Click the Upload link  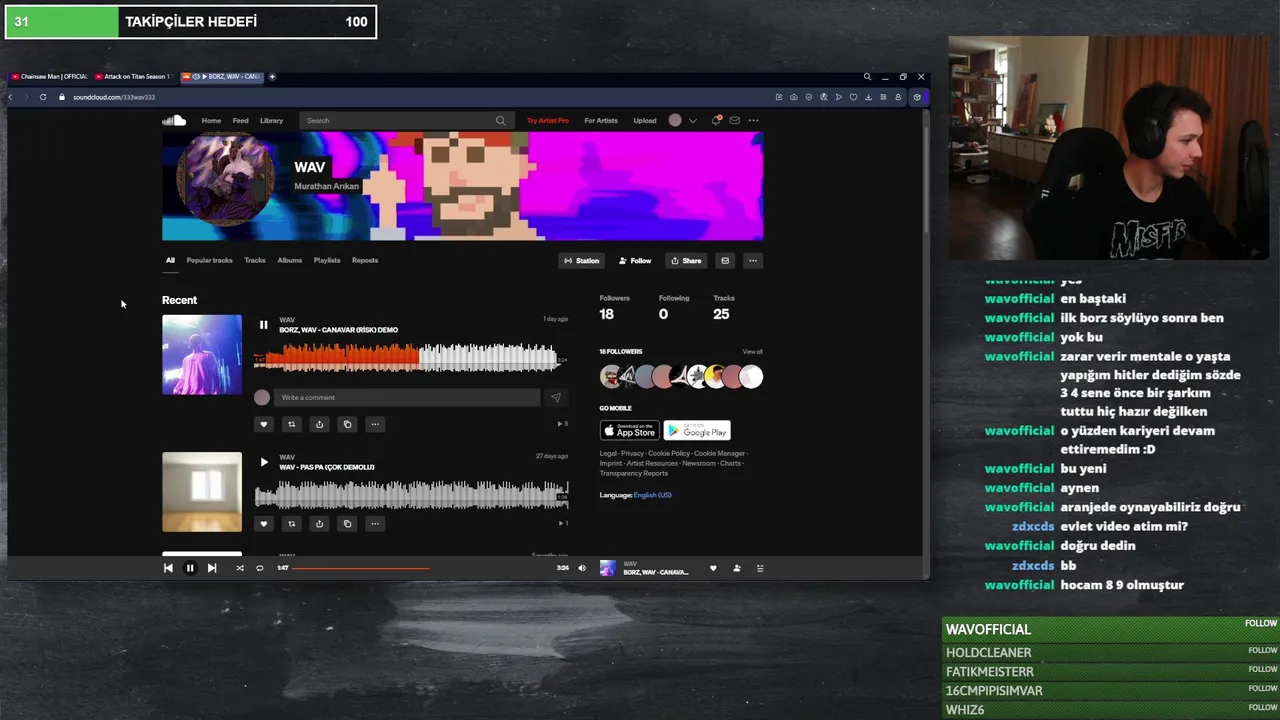645,120
